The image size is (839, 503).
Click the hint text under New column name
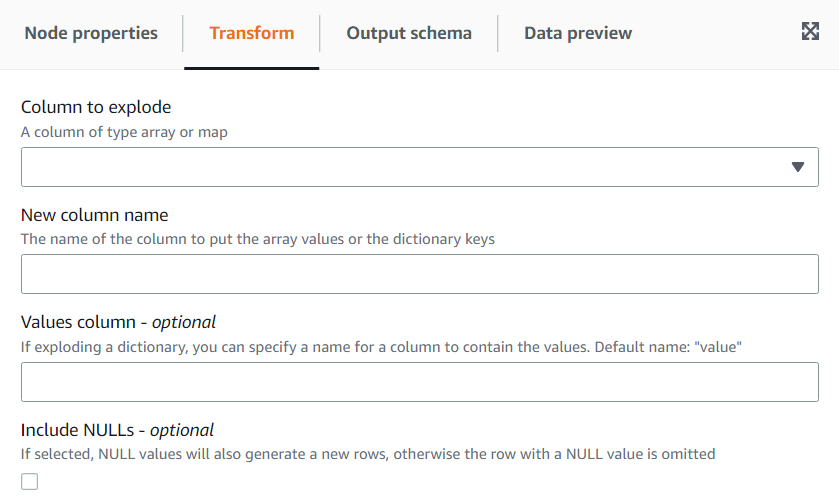[x=258, y=239]
